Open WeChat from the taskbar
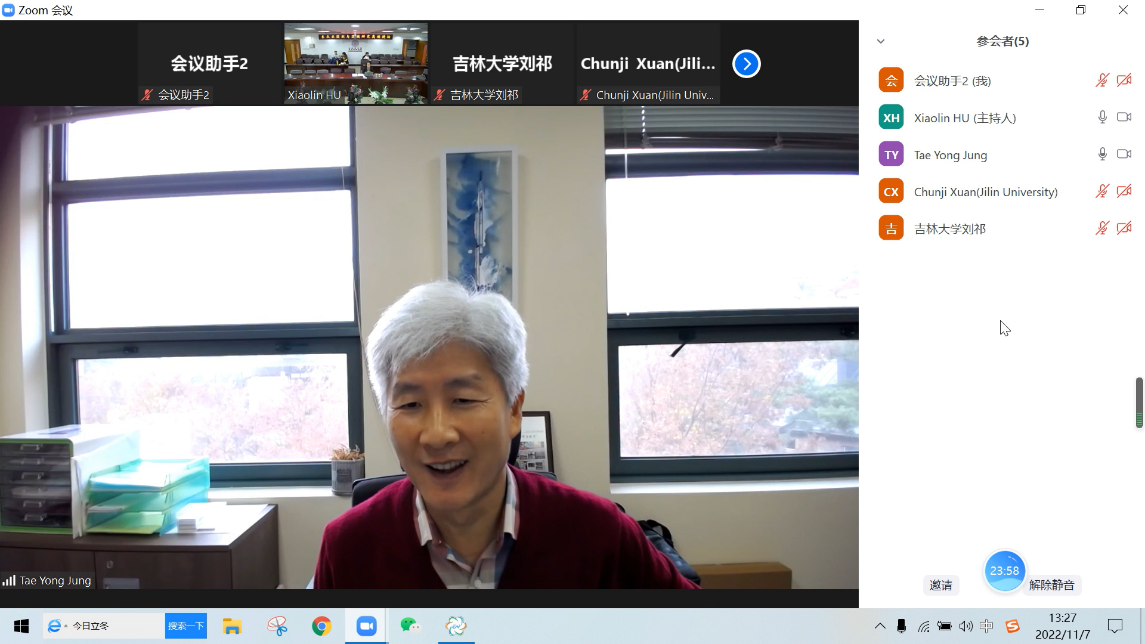1145x644 pixels. 410,626
